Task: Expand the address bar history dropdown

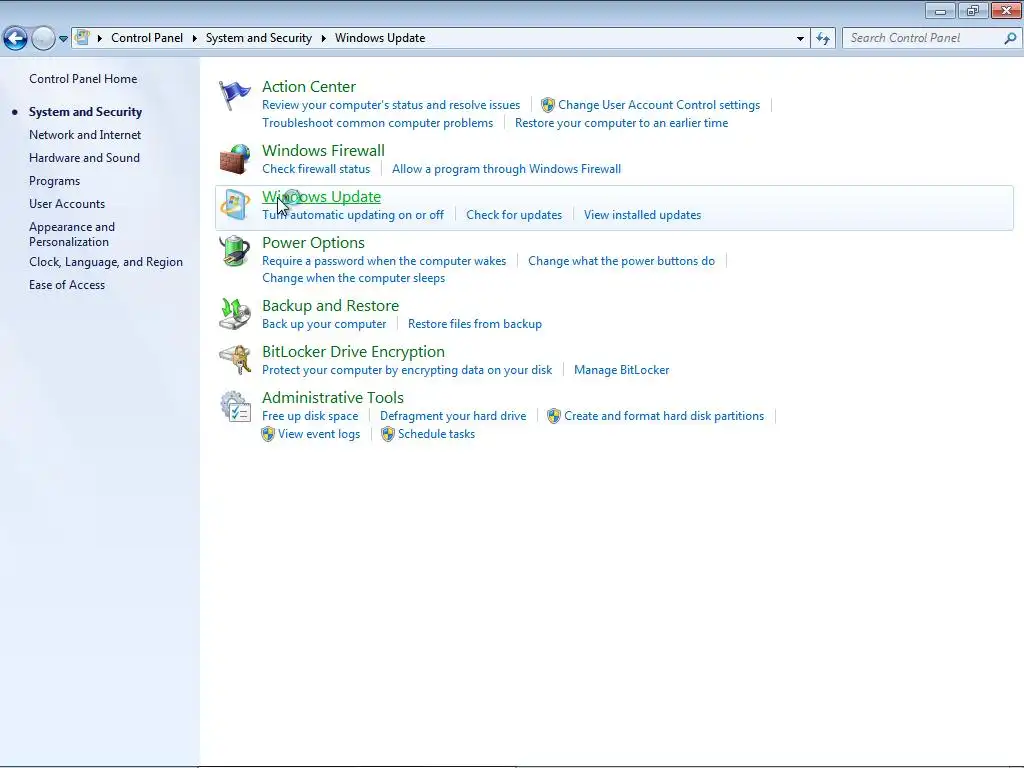Action: 800,39
